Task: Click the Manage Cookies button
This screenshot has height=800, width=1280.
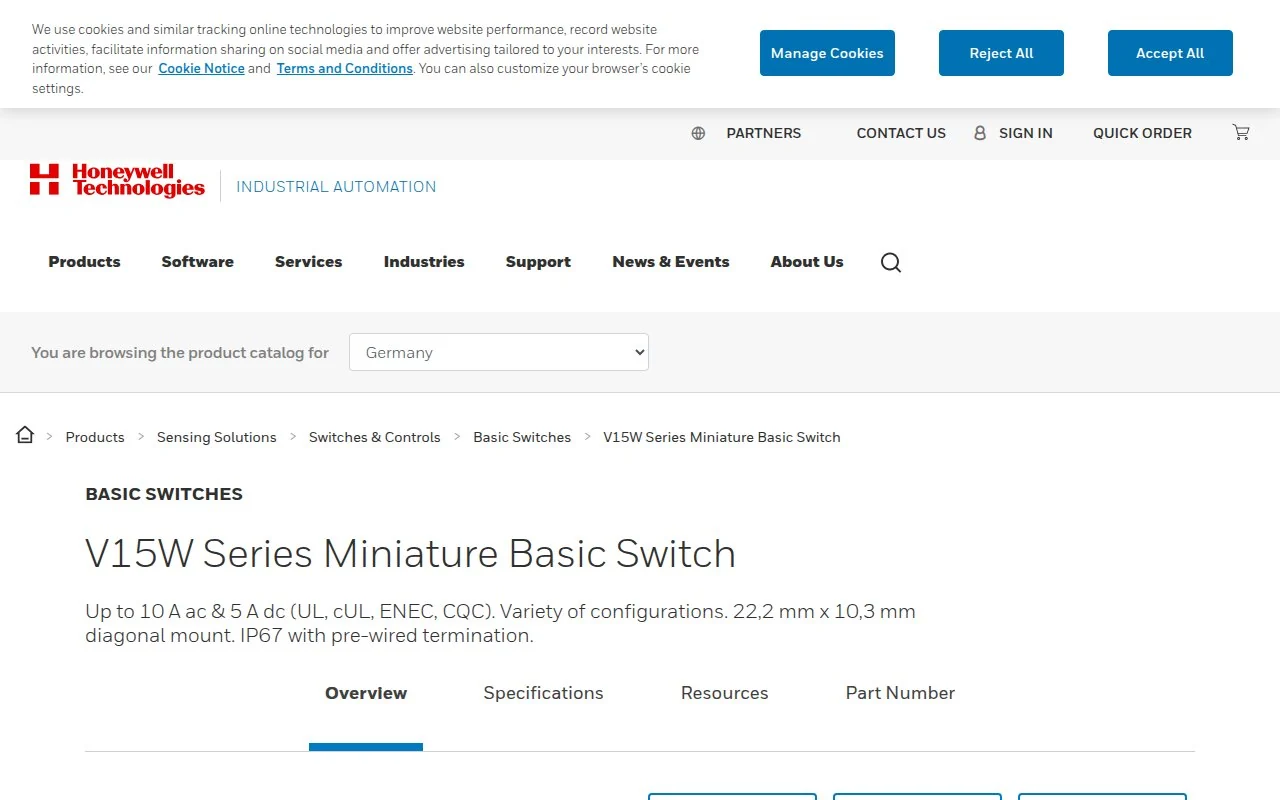Action: [x=827, y=53]
